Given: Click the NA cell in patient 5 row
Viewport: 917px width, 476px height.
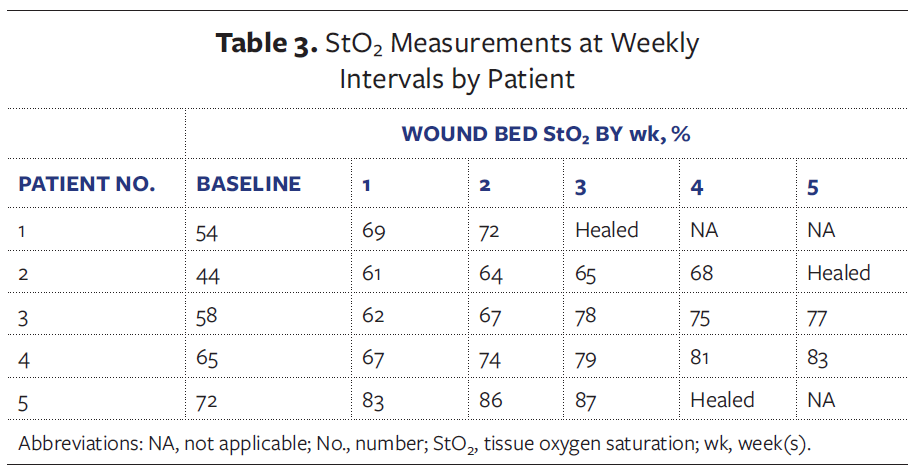Looking at the screenshot, I should [x=821, y=400].
